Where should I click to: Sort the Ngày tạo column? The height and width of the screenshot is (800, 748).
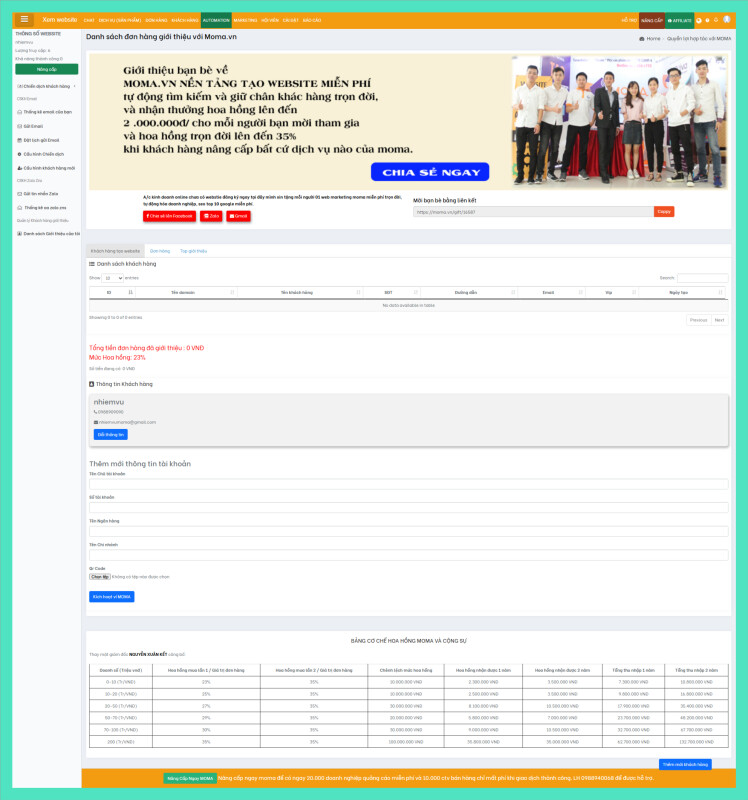point(683,292)
